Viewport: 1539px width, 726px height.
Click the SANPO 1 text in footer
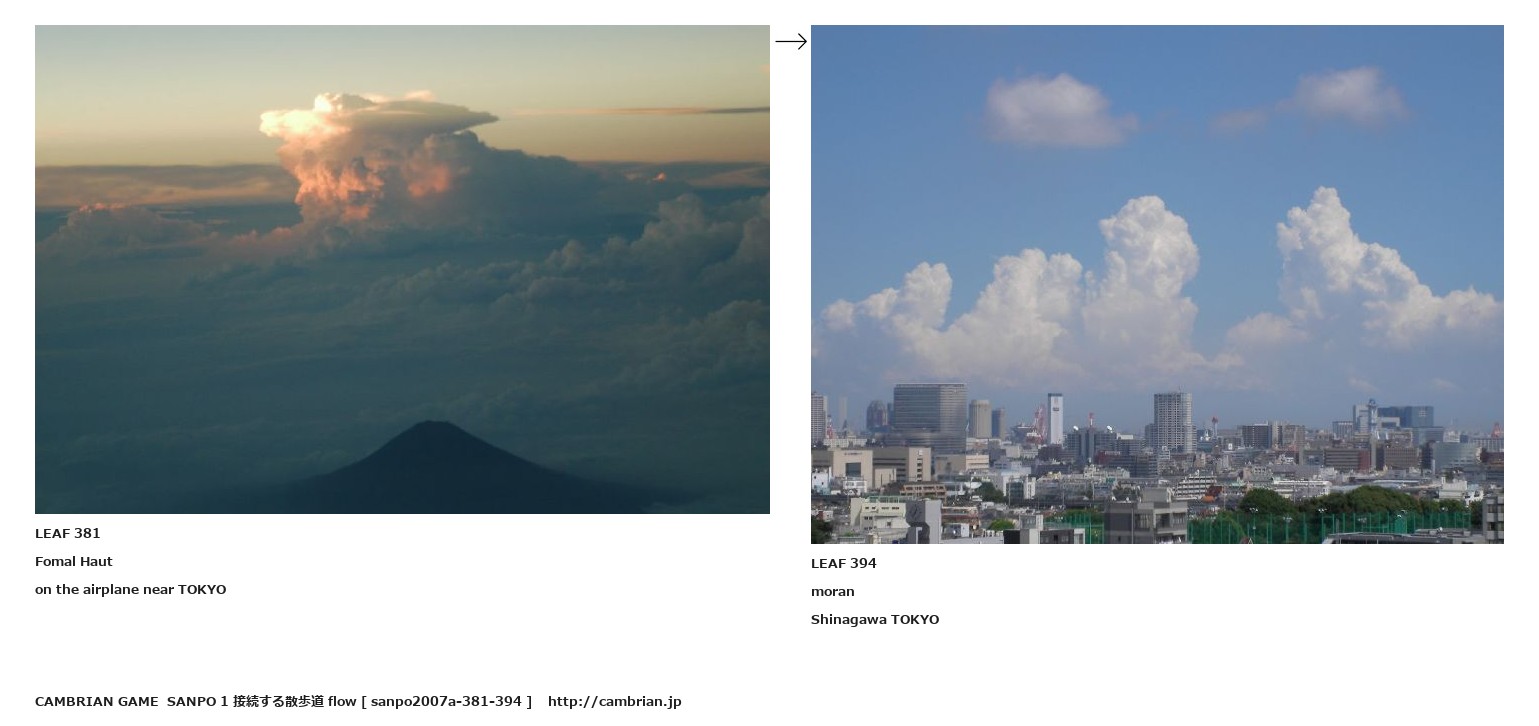[198, 701]
